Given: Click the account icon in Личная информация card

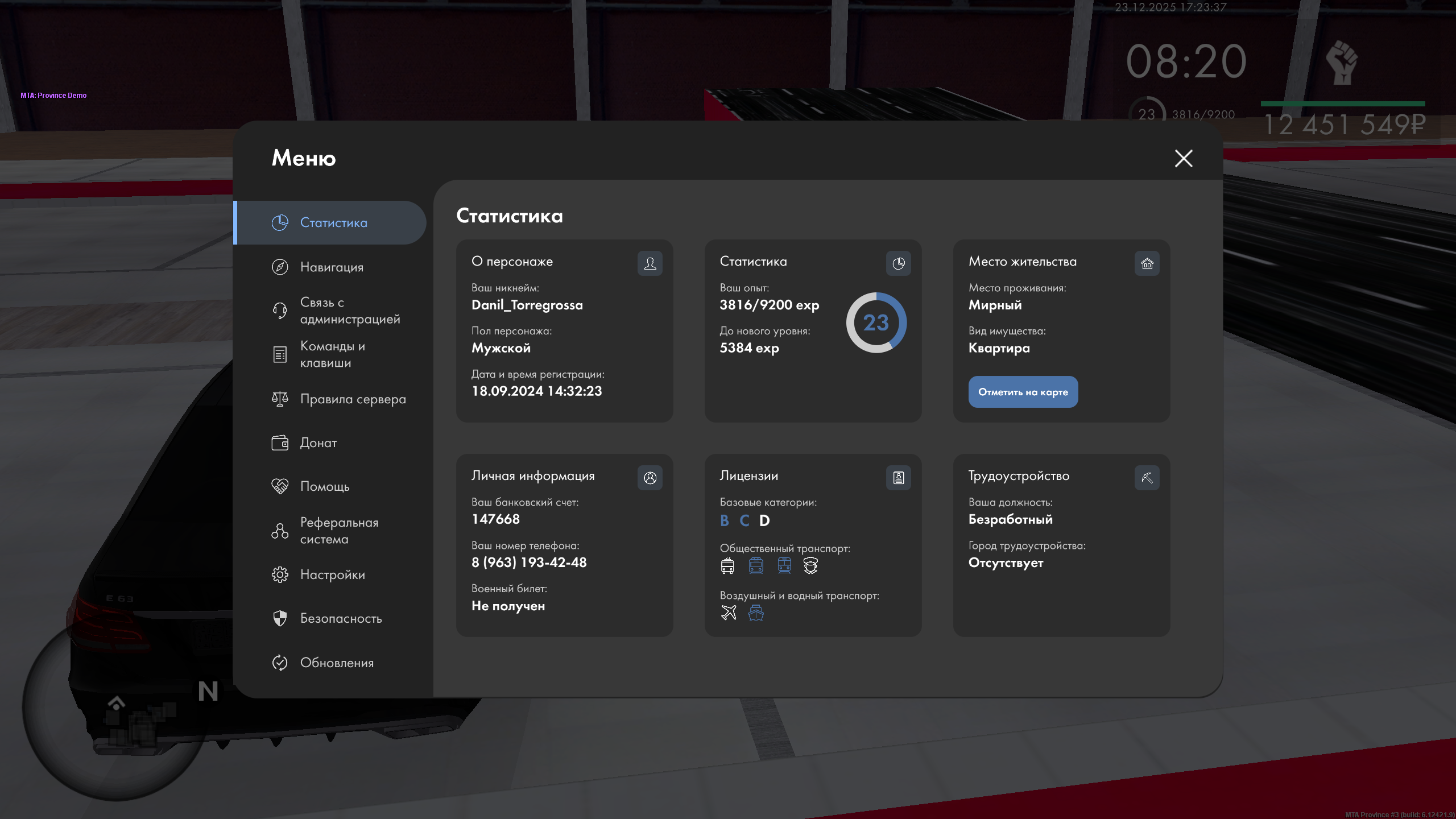Looking at the screenshot, I should tap(650, 478).
